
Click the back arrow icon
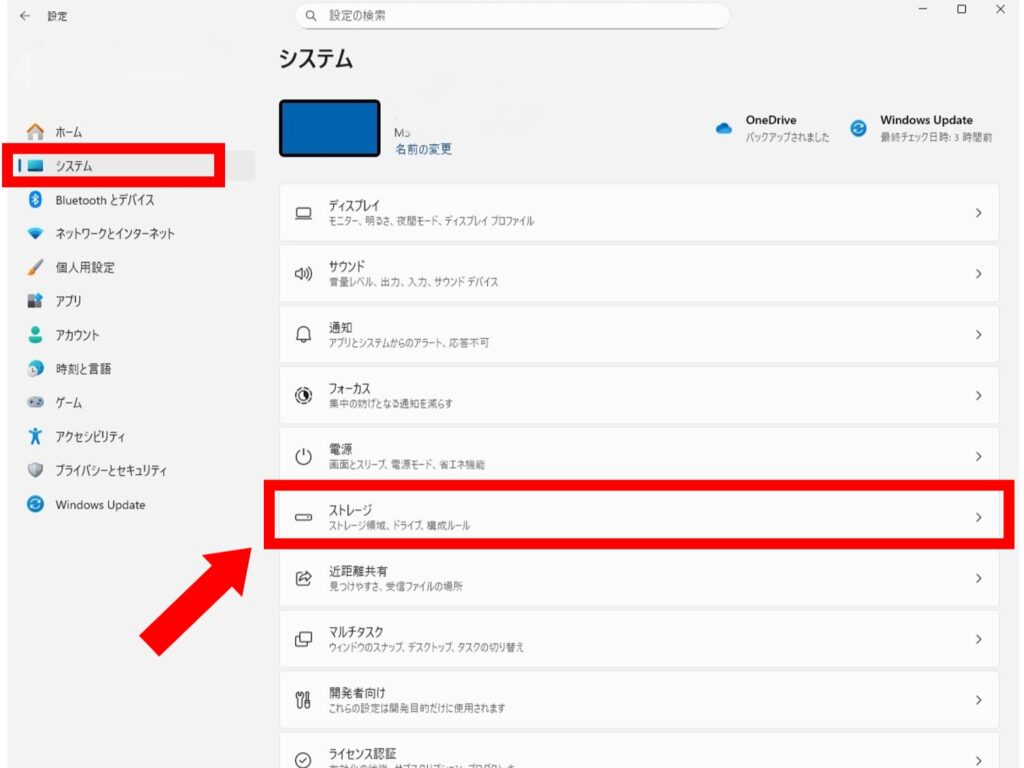25,16
